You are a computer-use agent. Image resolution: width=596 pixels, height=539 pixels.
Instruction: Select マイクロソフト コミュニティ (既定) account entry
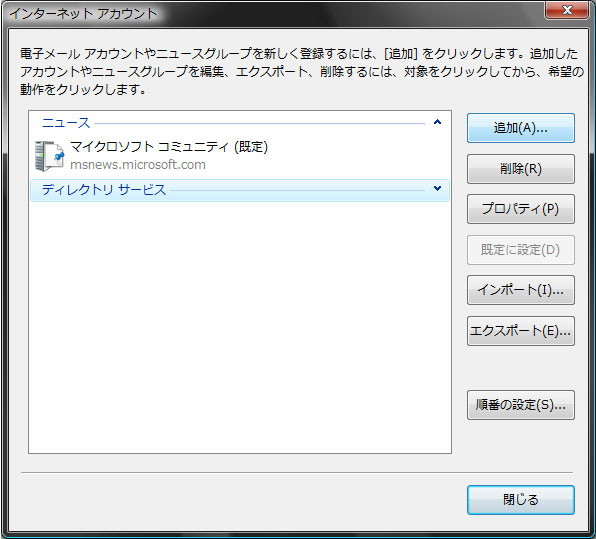point(239,155)
